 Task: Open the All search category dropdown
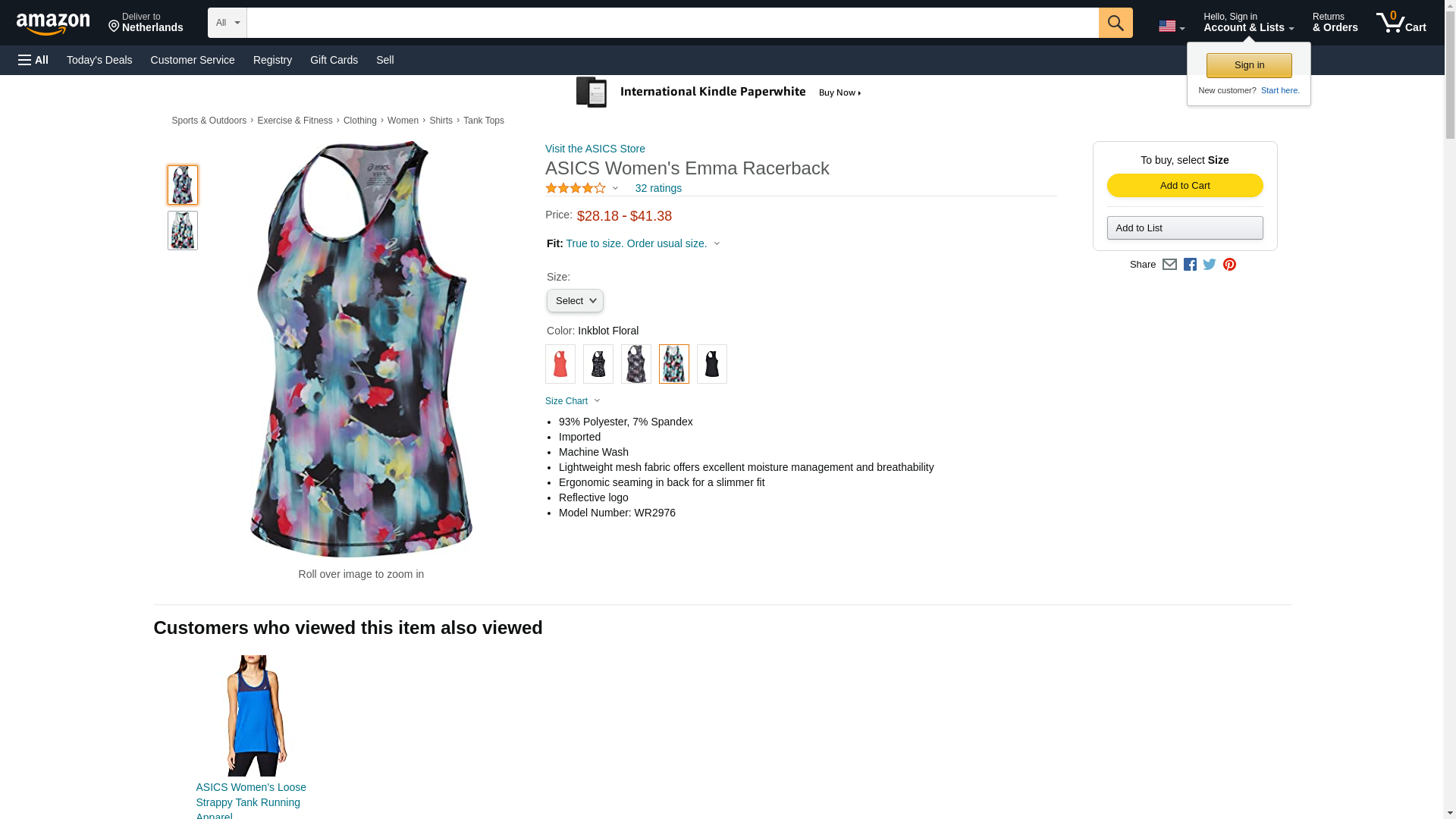[227, 23]
